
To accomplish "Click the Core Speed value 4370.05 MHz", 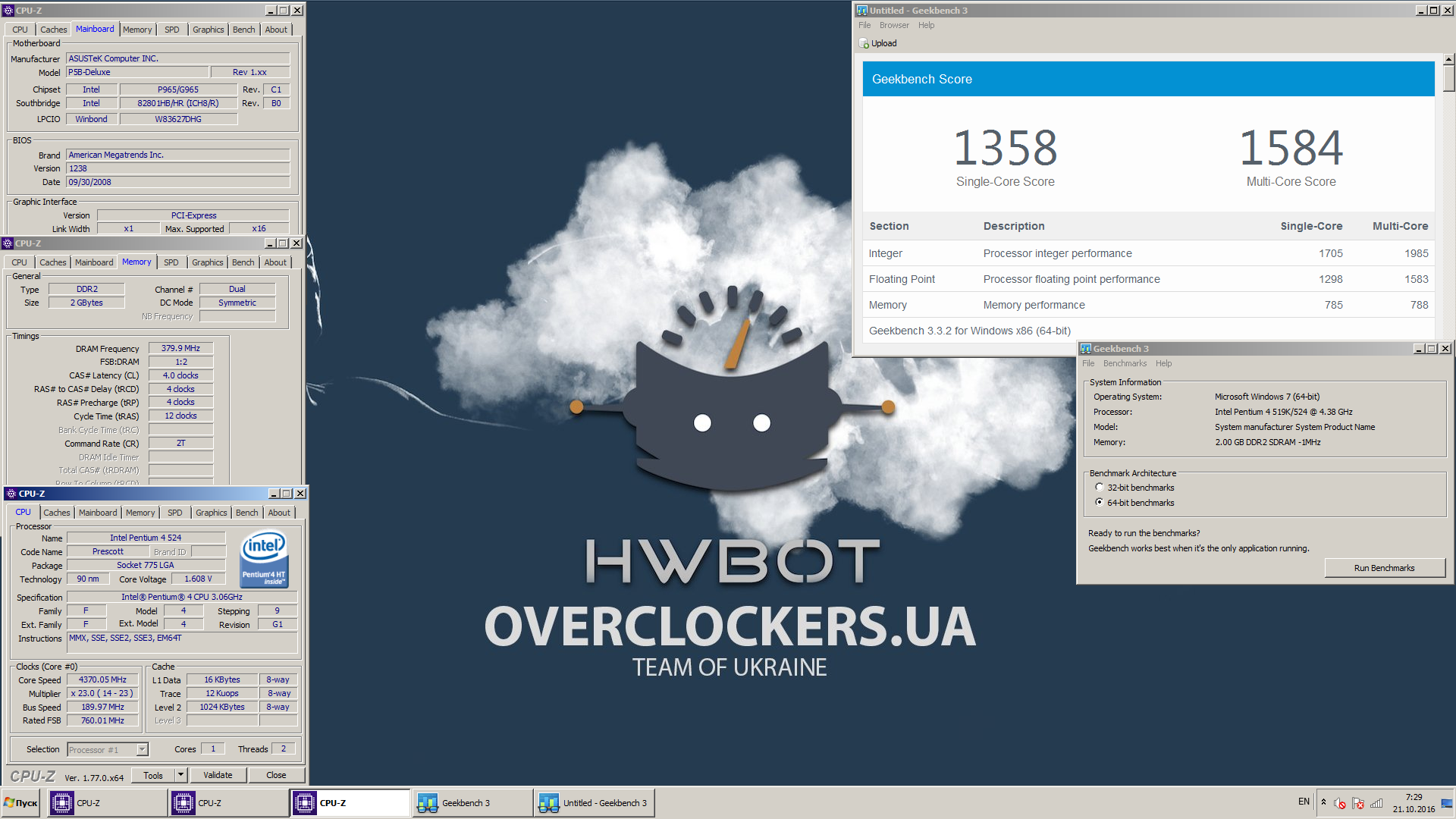I will pyautogui.click(x=103, y=679).
